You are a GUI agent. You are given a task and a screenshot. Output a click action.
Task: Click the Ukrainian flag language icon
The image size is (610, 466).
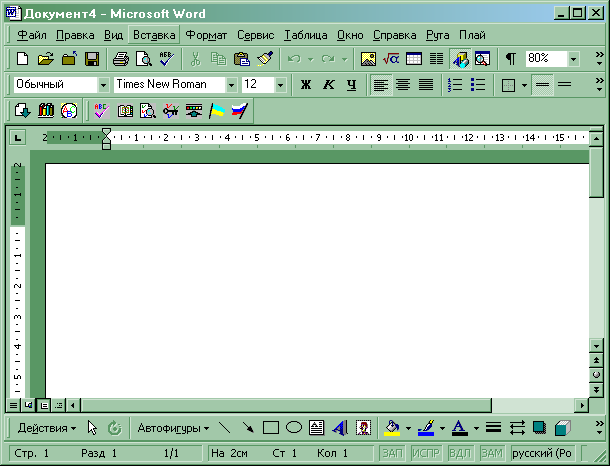[x=217, y=111]
